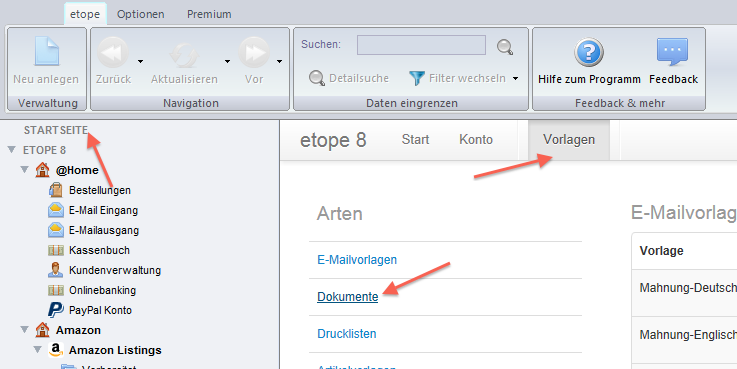Select E-Mail Eingang in the tree
The image size is (737, 369).
point(103,210)
